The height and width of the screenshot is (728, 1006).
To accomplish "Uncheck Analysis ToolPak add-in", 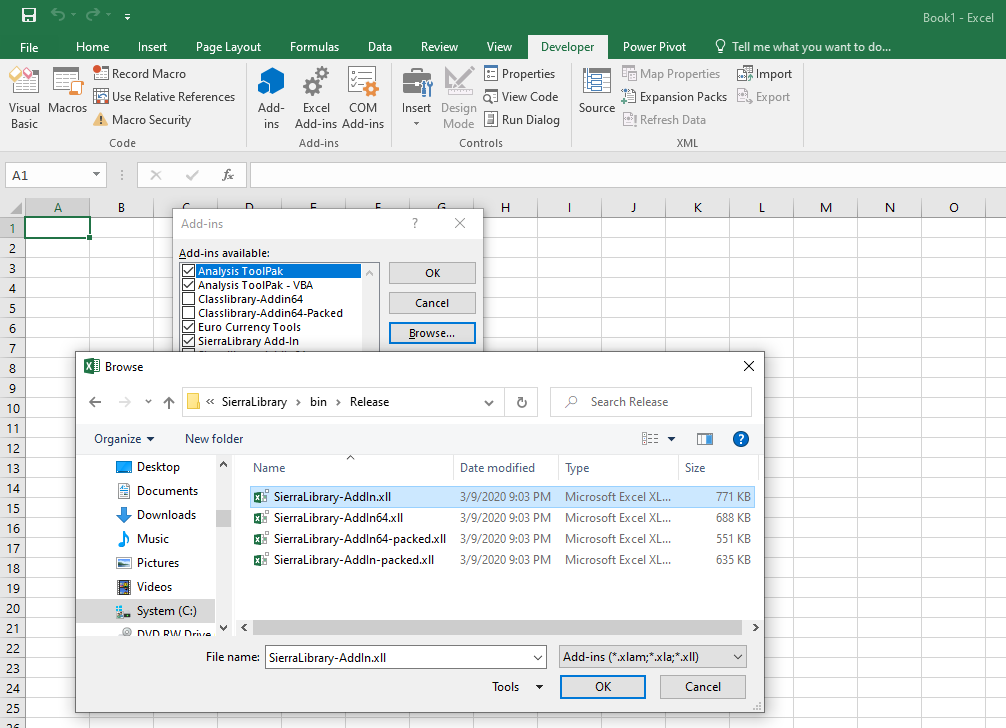I will (x=189, y=271).
